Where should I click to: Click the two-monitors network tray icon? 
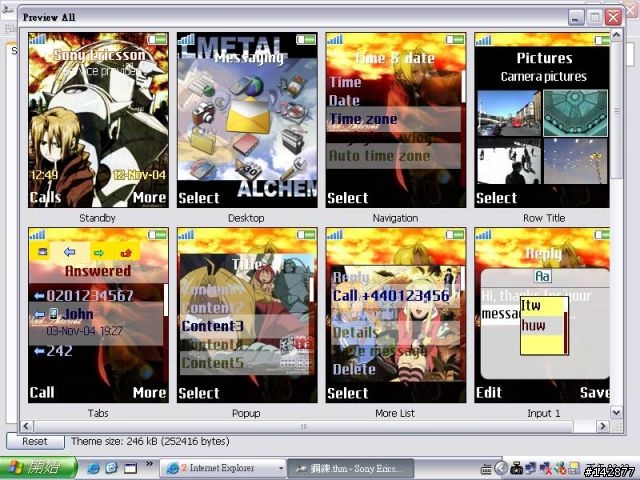[531, 468]
